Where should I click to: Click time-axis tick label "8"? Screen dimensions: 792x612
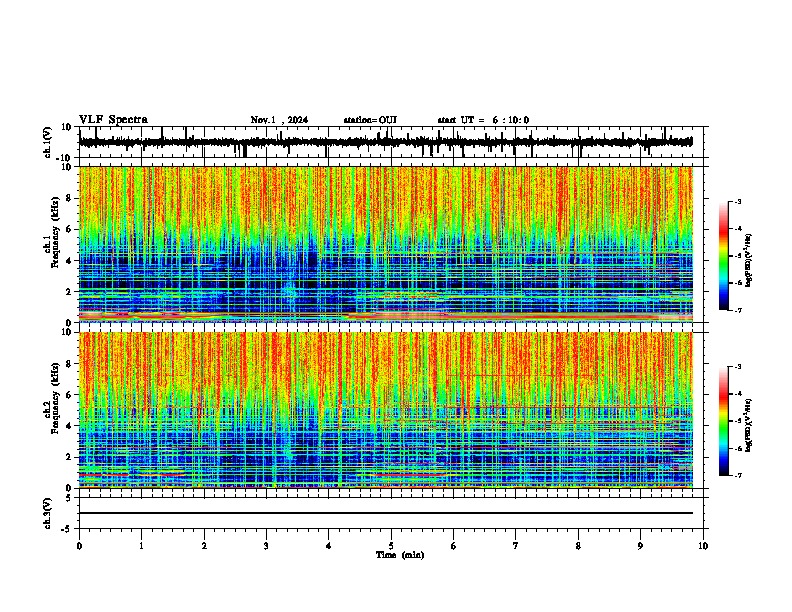(x=578, y=546)
